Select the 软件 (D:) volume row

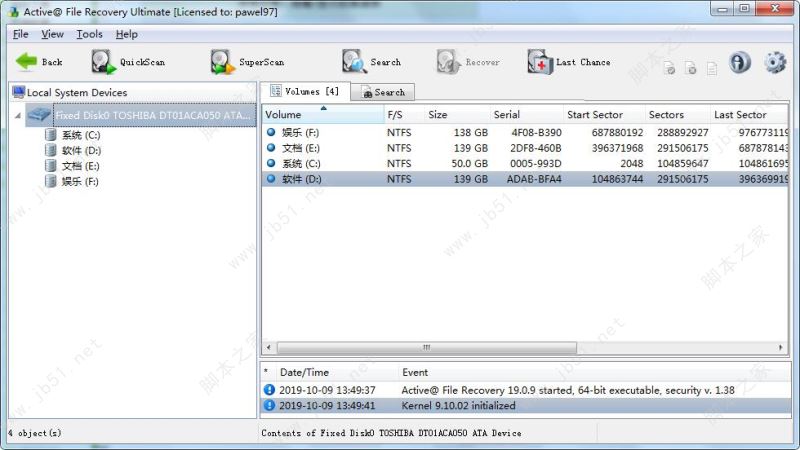[x=525, y=179]
